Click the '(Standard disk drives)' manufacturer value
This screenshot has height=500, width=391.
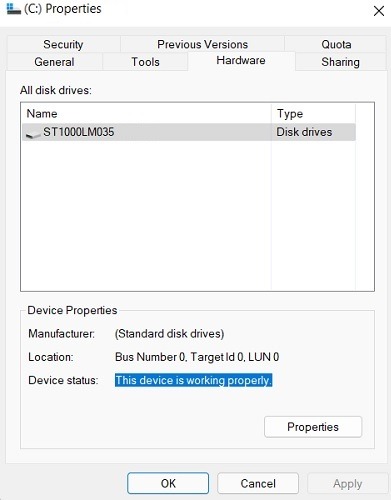[169, 334]
